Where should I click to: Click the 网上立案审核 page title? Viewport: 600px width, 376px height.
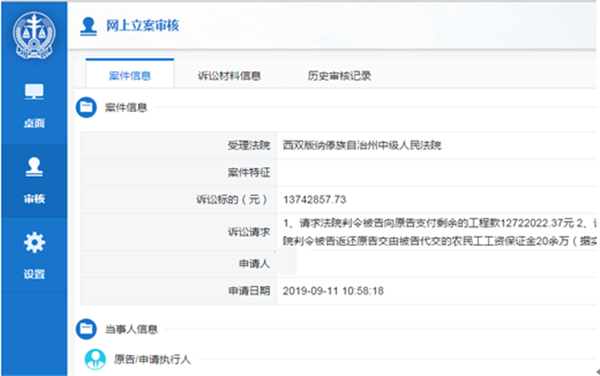[x=142, y=26]
